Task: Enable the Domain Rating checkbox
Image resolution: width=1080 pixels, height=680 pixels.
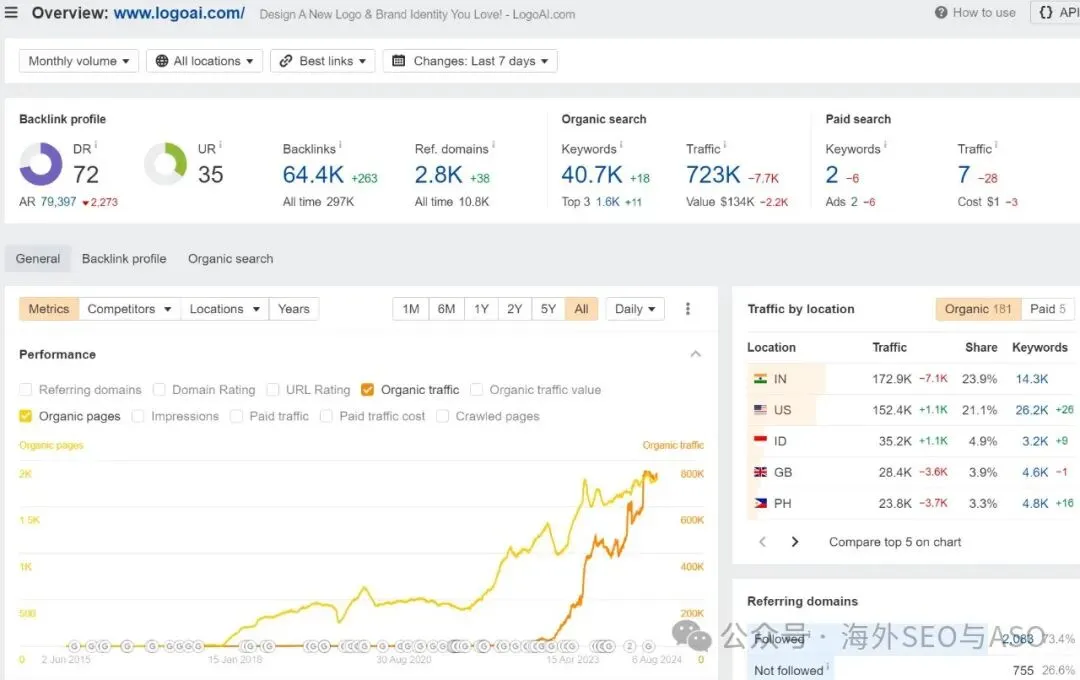Action: pyautogui.click(x=159, y=390)
